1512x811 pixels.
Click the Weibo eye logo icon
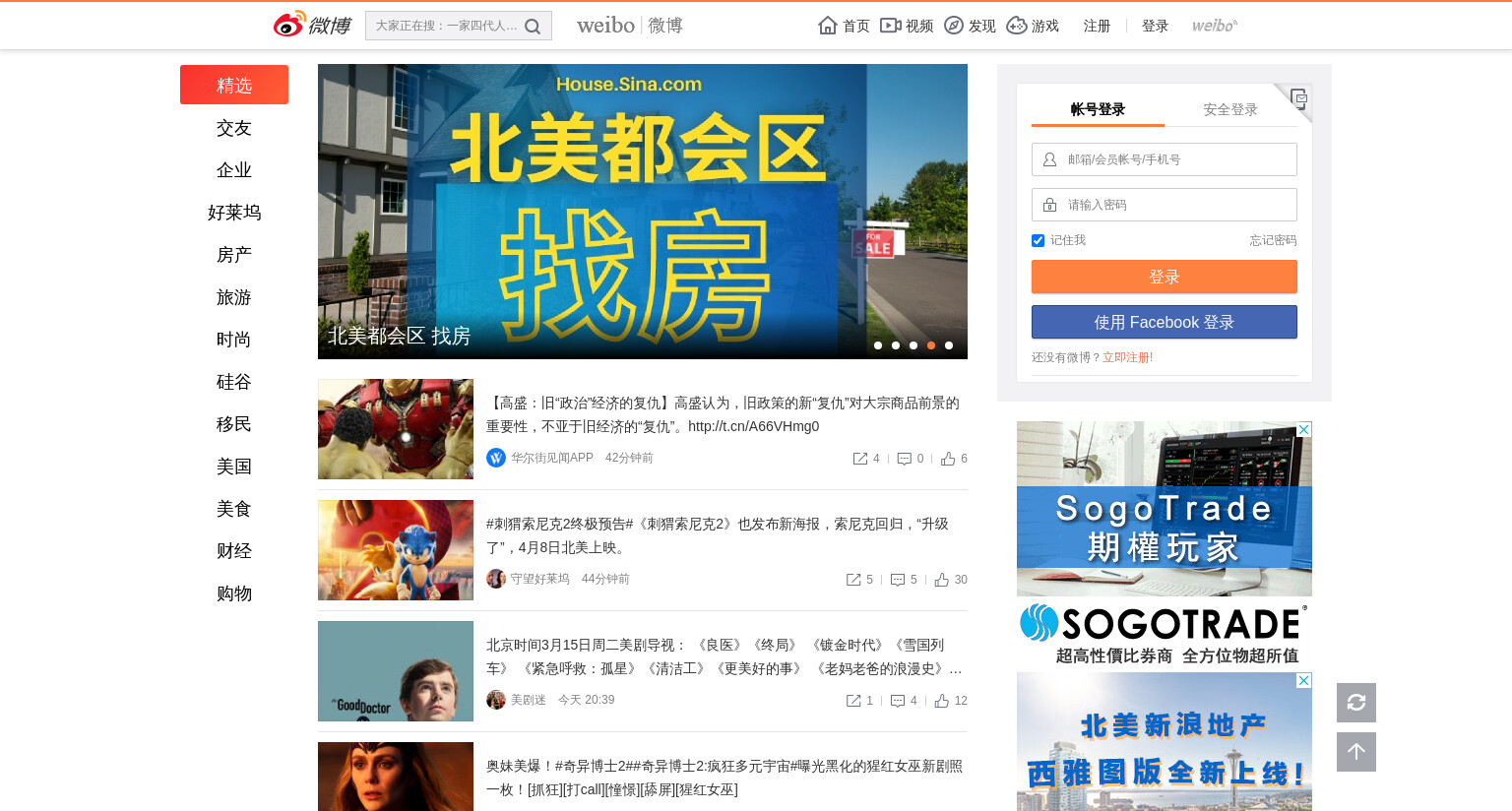coord(289,25)
